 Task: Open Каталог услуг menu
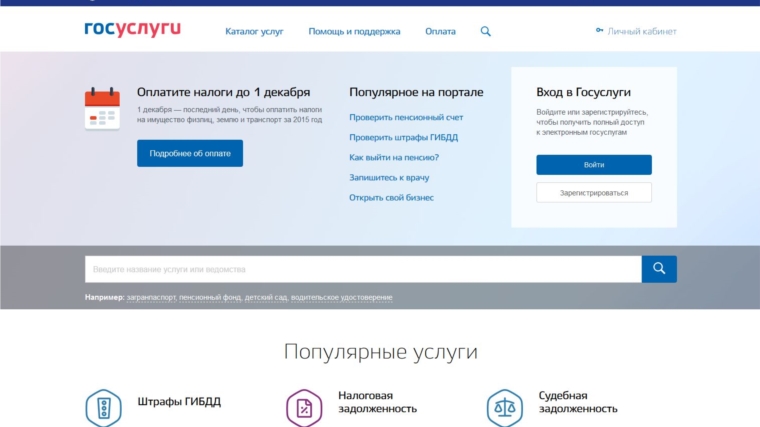pos(254,32)
